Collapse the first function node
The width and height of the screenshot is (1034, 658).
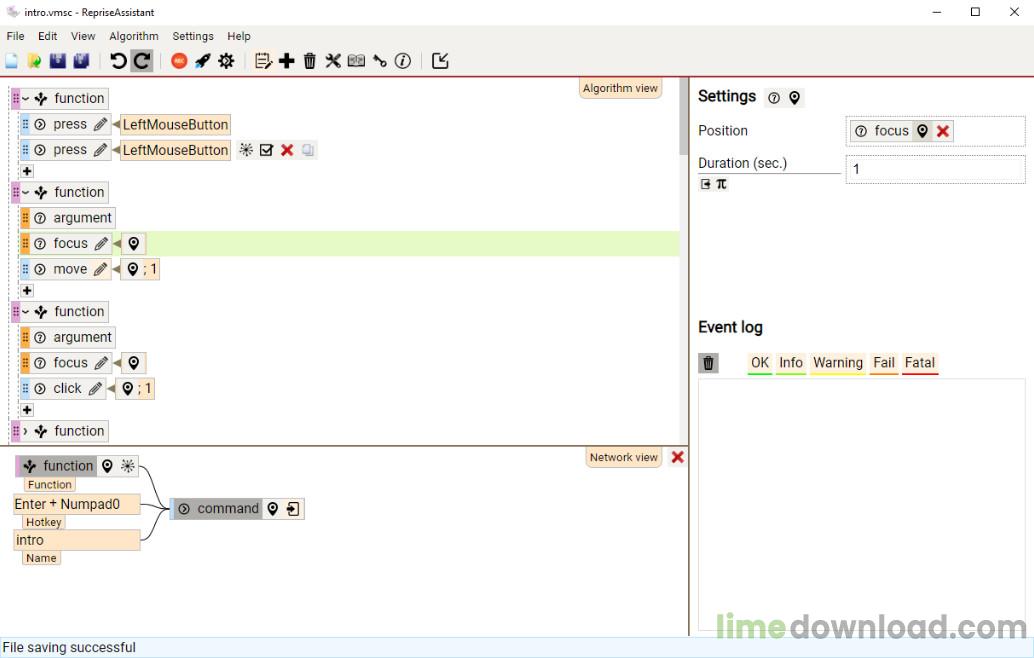(26, 99)
